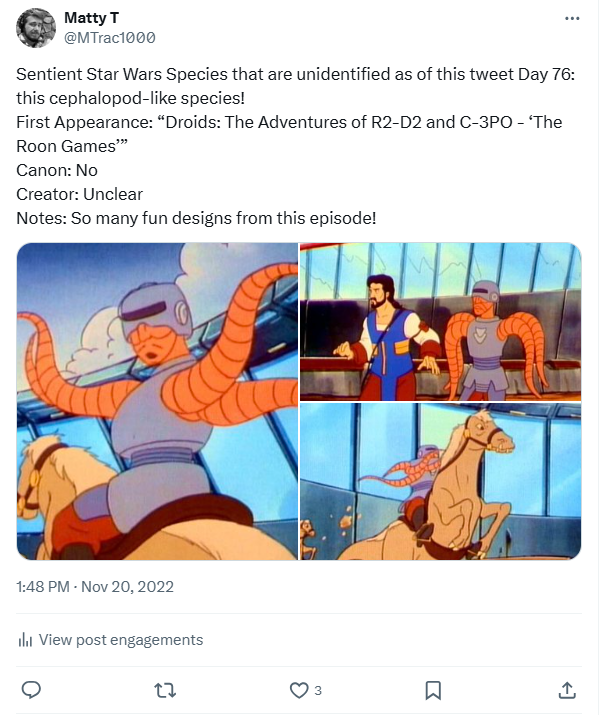Open the three-dot more options menu
The image size is (599, 715).
coord(572,19)
